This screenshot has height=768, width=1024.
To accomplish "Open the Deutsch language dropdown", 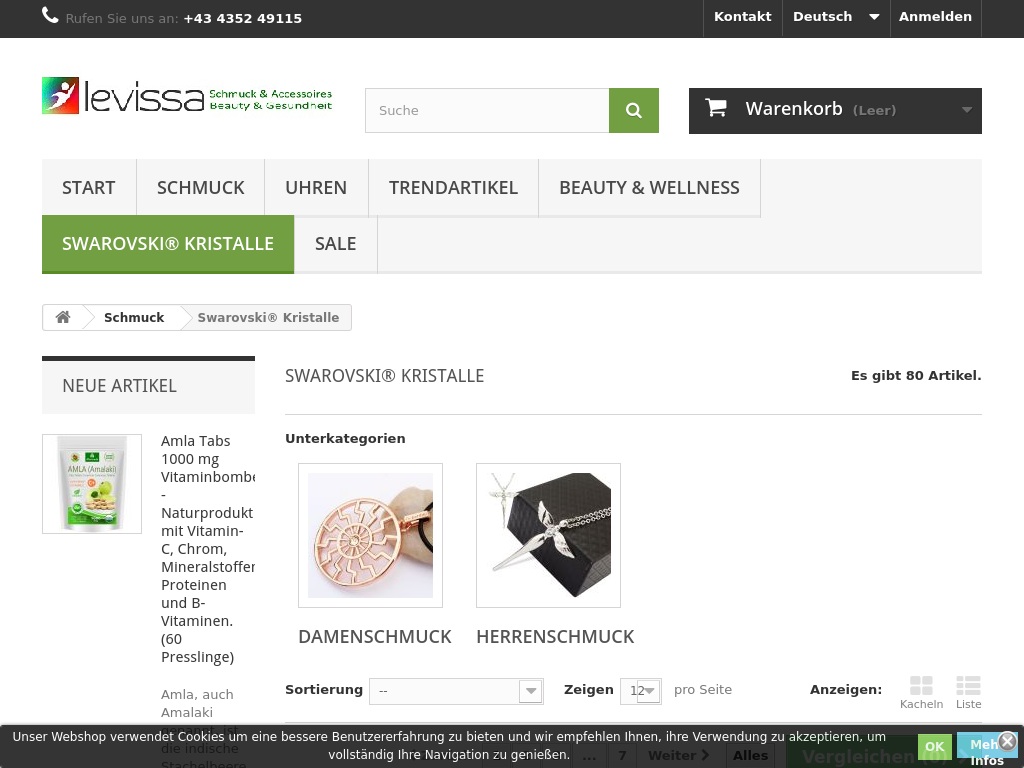I will click(x=835, y=17).
